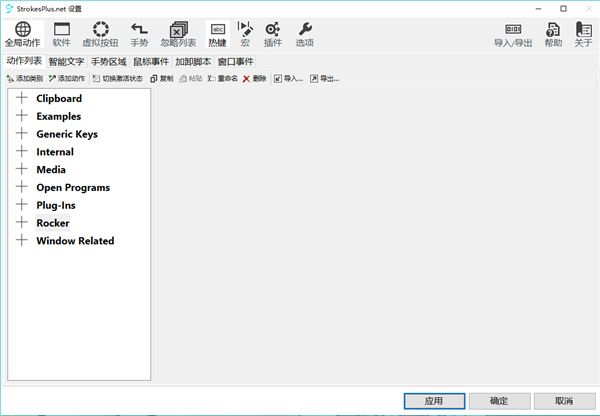Click the 添加动作 toolbar item
The height and width of the screenshot is (416, 600).
pos(67,78)
